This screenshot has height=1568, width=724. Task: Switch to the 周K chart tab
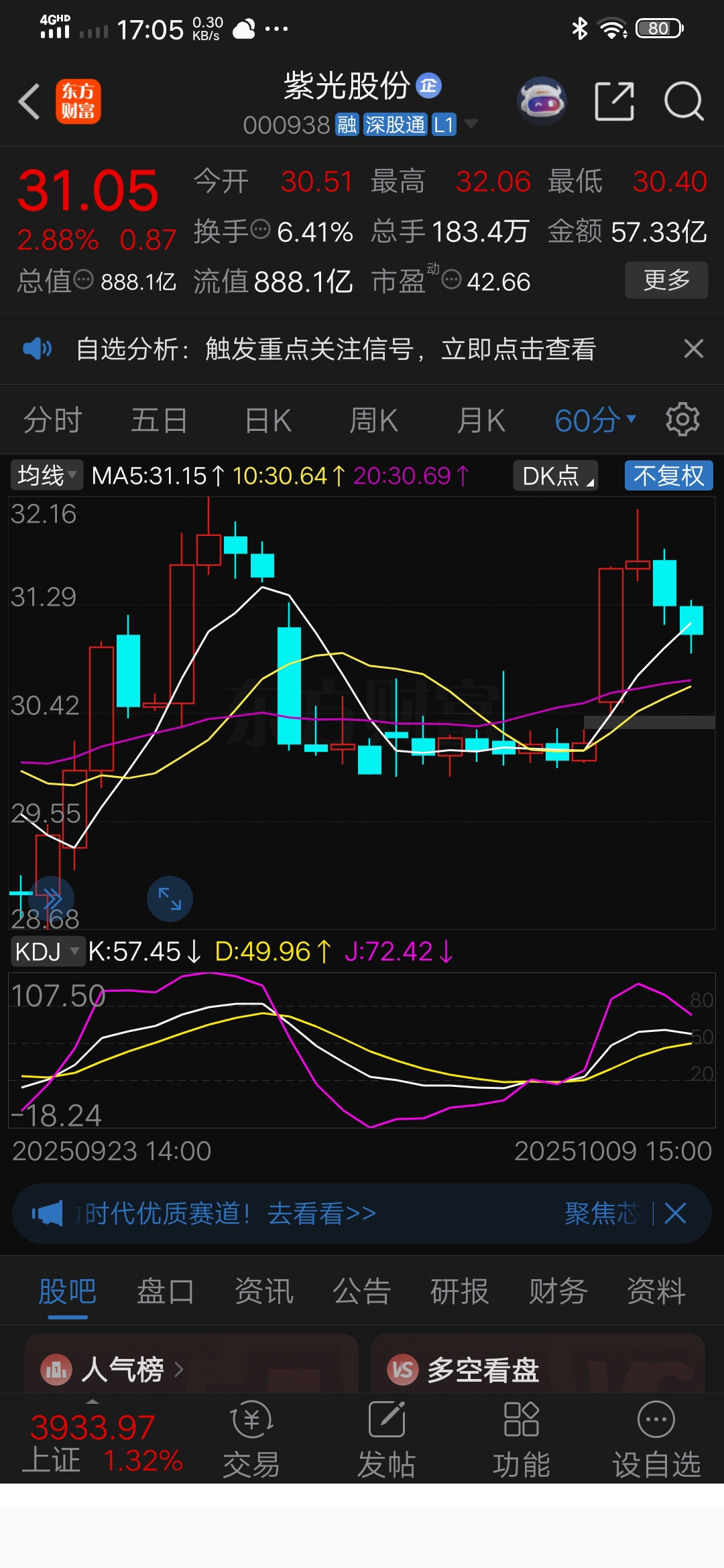374,421
